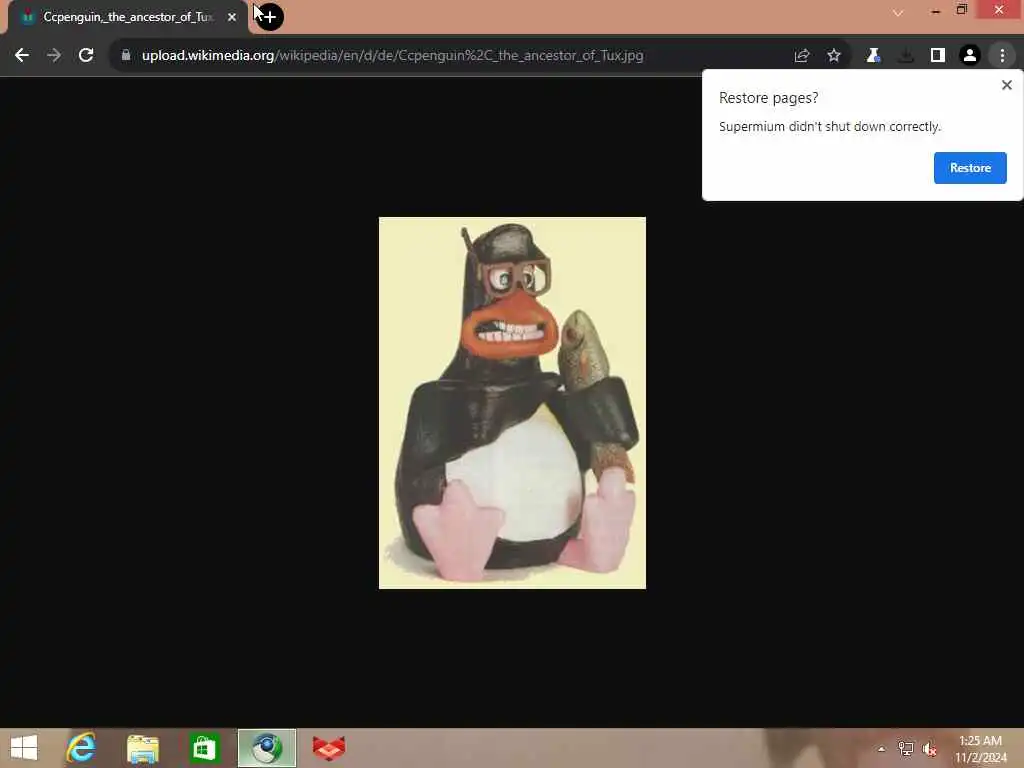Click the Restore button
1024x768 pixels.
click(970, 168)
